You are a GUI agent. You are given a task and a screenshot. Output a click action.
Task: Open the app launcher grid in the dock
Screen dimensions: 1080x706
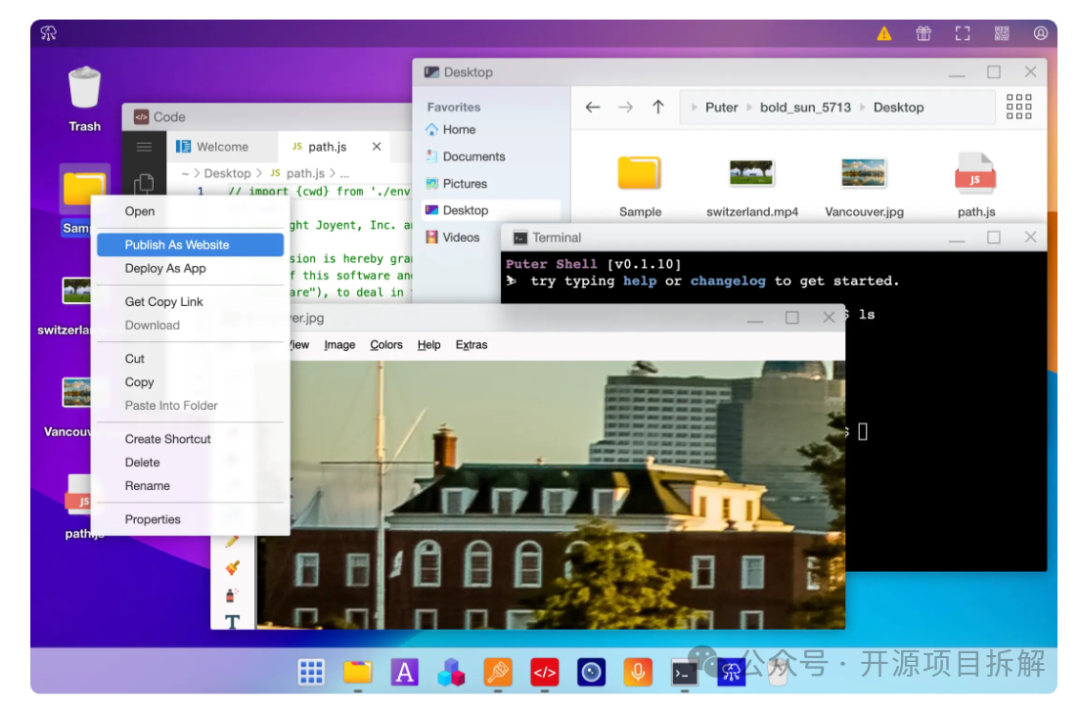coord(312,672)
